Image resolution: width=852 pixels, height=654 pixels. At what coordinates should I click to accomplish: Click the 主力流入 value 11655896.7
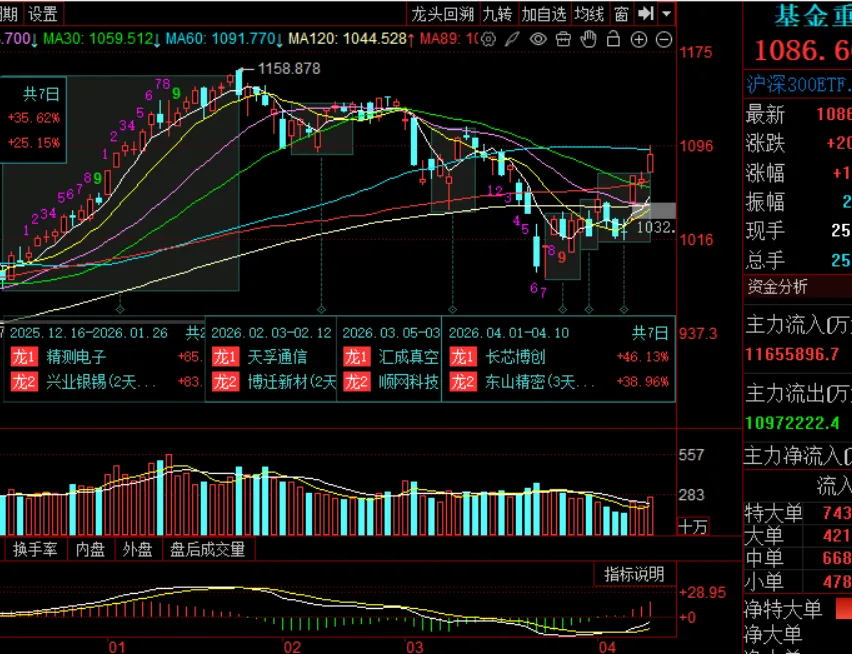point(792,354)
